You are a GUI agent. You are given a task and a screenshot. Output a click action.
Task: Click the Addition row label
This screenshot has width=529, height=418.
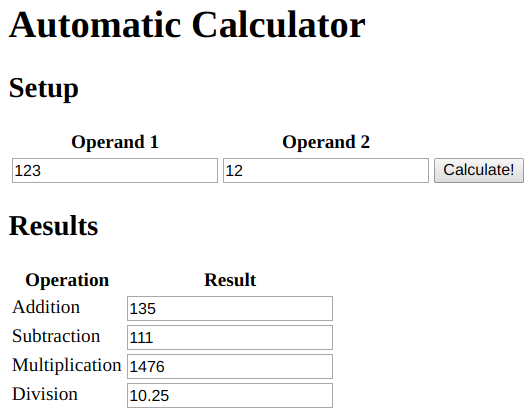46,307
